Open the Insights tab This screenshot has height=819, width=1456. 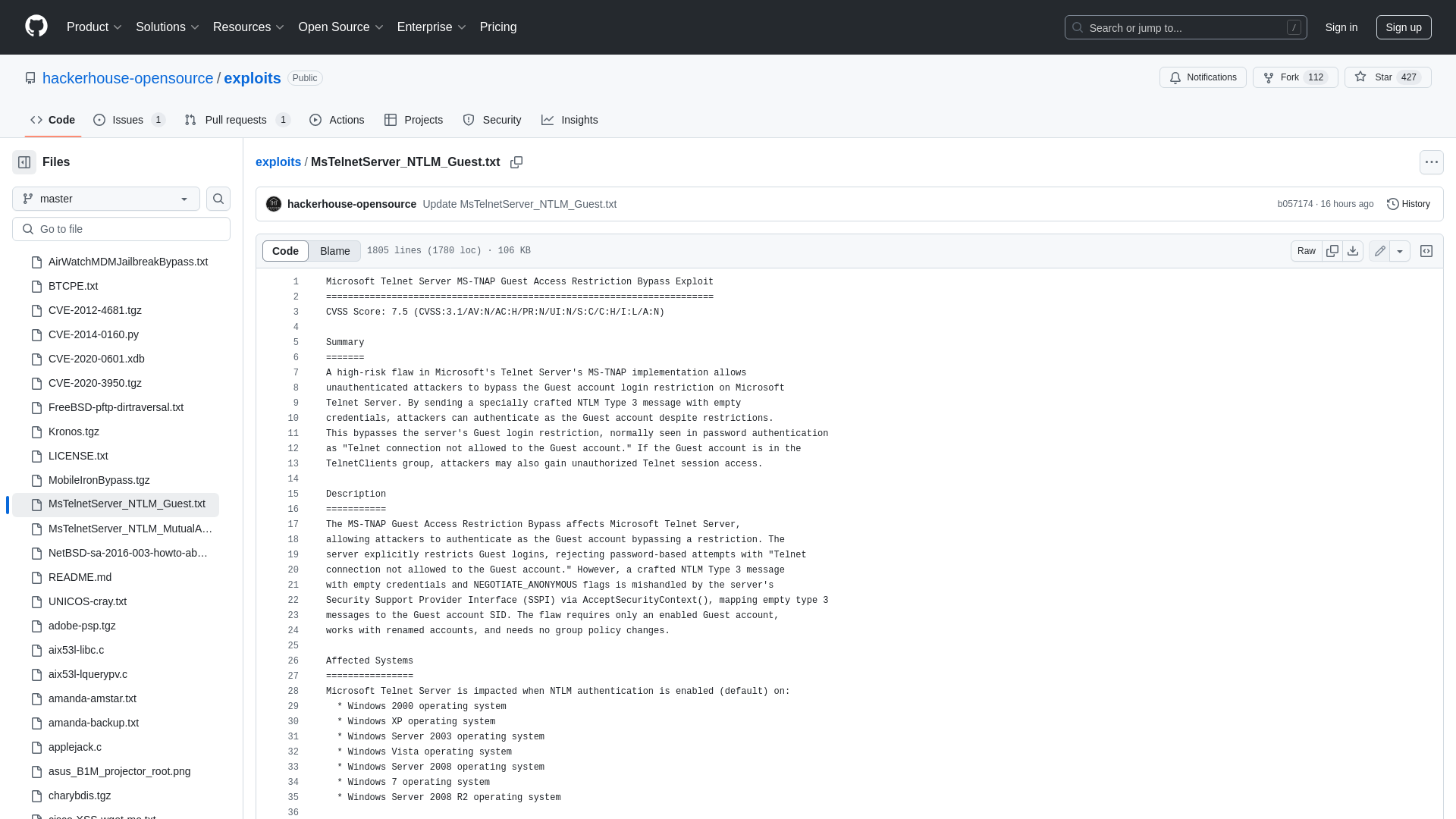point(570,120)
